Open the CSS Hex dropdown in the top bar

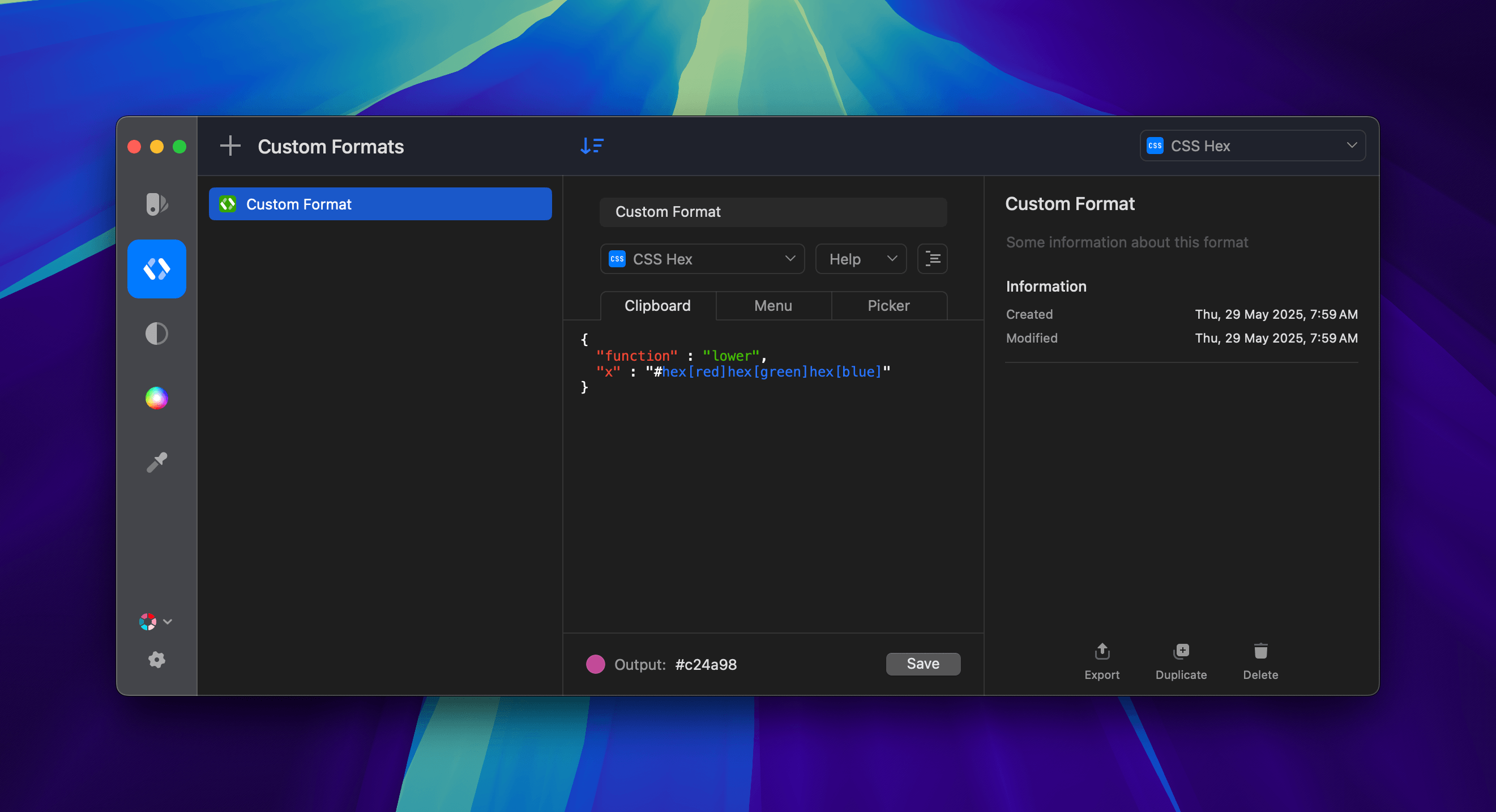(1252, 146)
